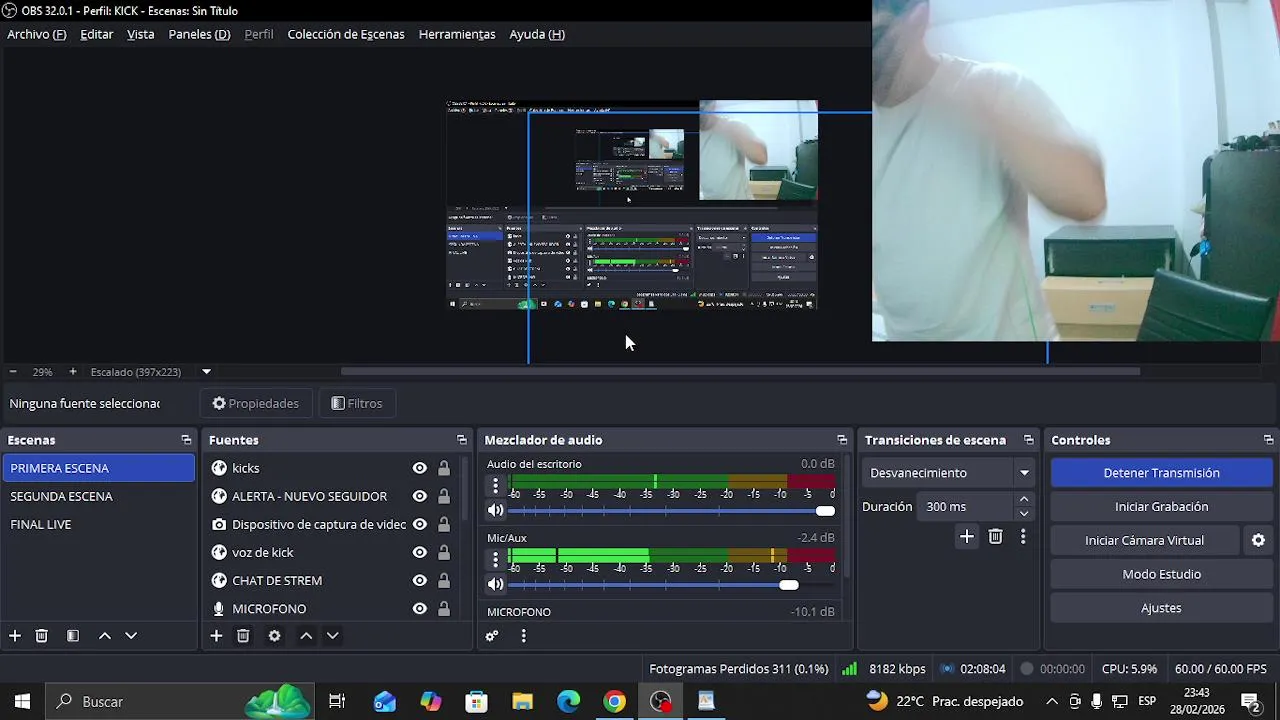Open the Editar menu
Screen dimensions: 1280x720
(96, 34)
